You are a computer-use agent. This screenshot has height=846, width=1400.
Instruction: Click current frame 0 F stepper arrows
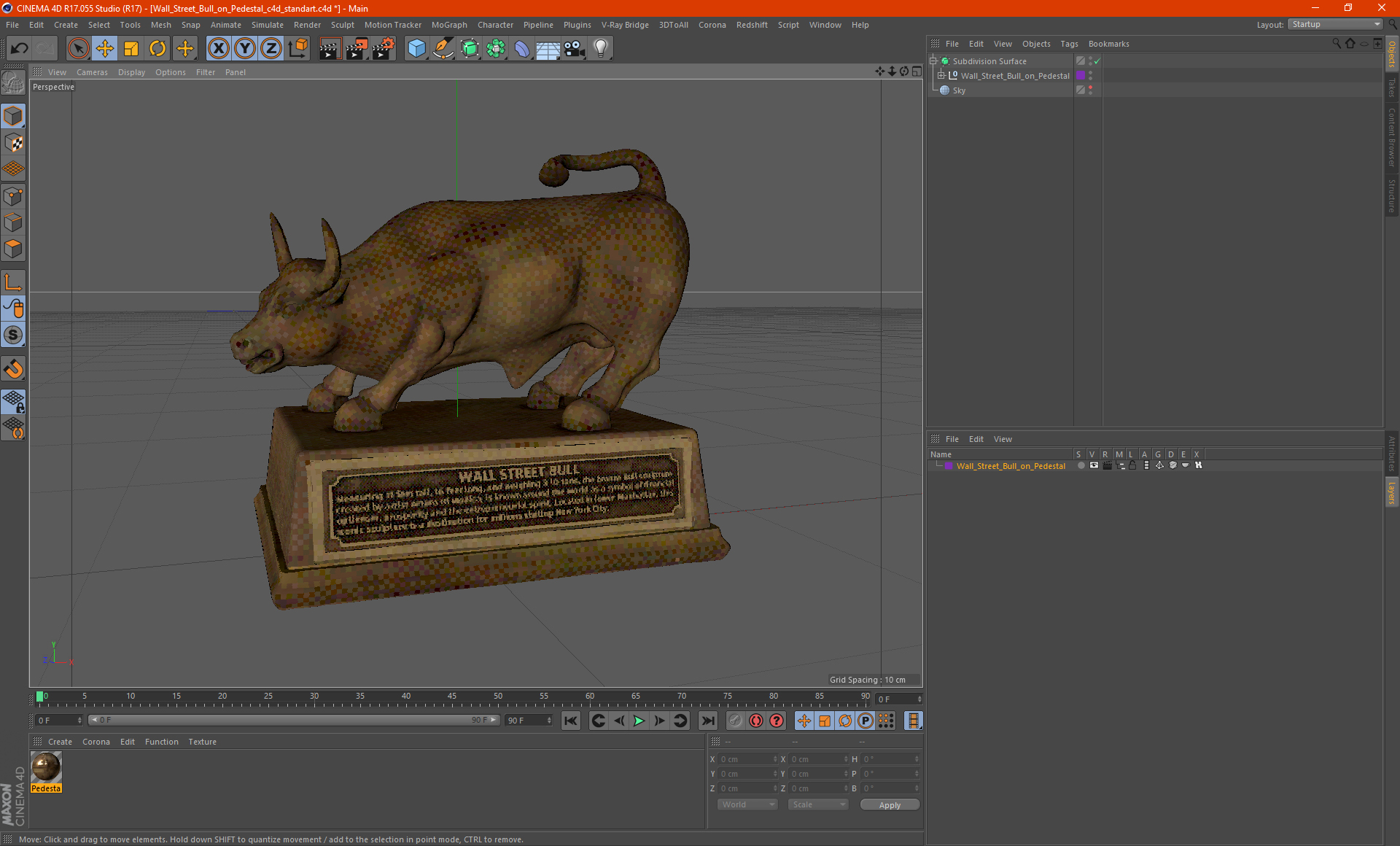(x=919, y=699)
